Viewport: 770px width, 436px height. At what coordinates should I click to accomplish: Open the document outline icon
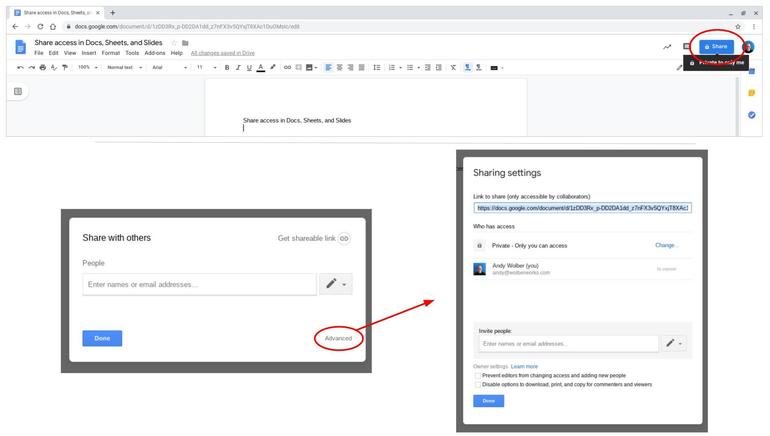click(18, 91)
